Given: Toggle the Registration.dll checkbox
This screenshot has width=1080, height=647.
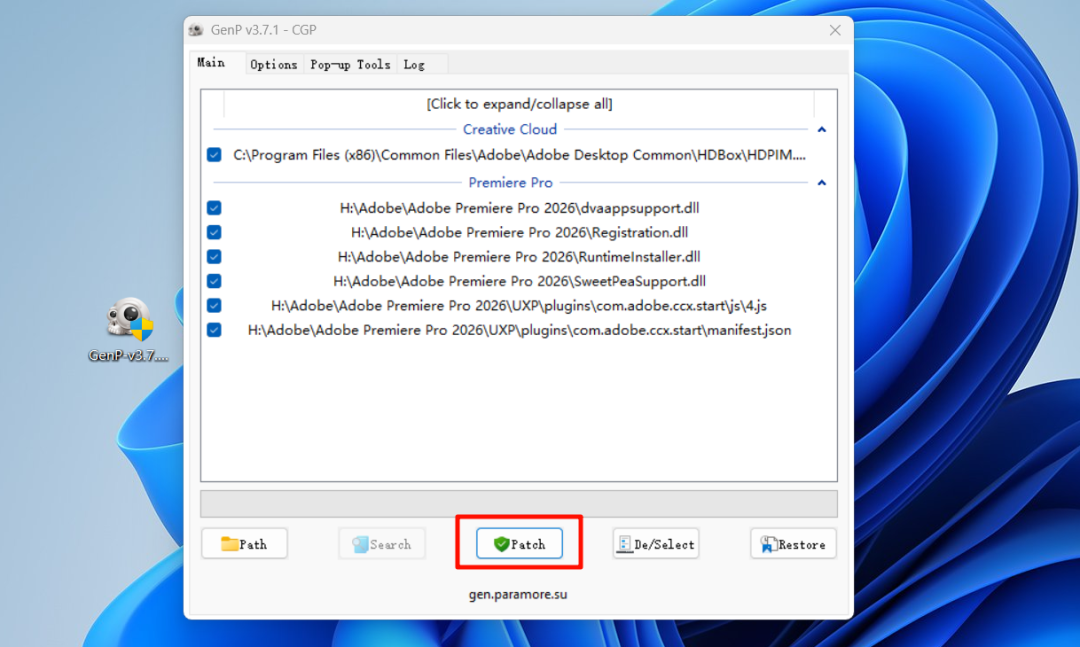Looking at the screenshot, I should tap(214, 232).
